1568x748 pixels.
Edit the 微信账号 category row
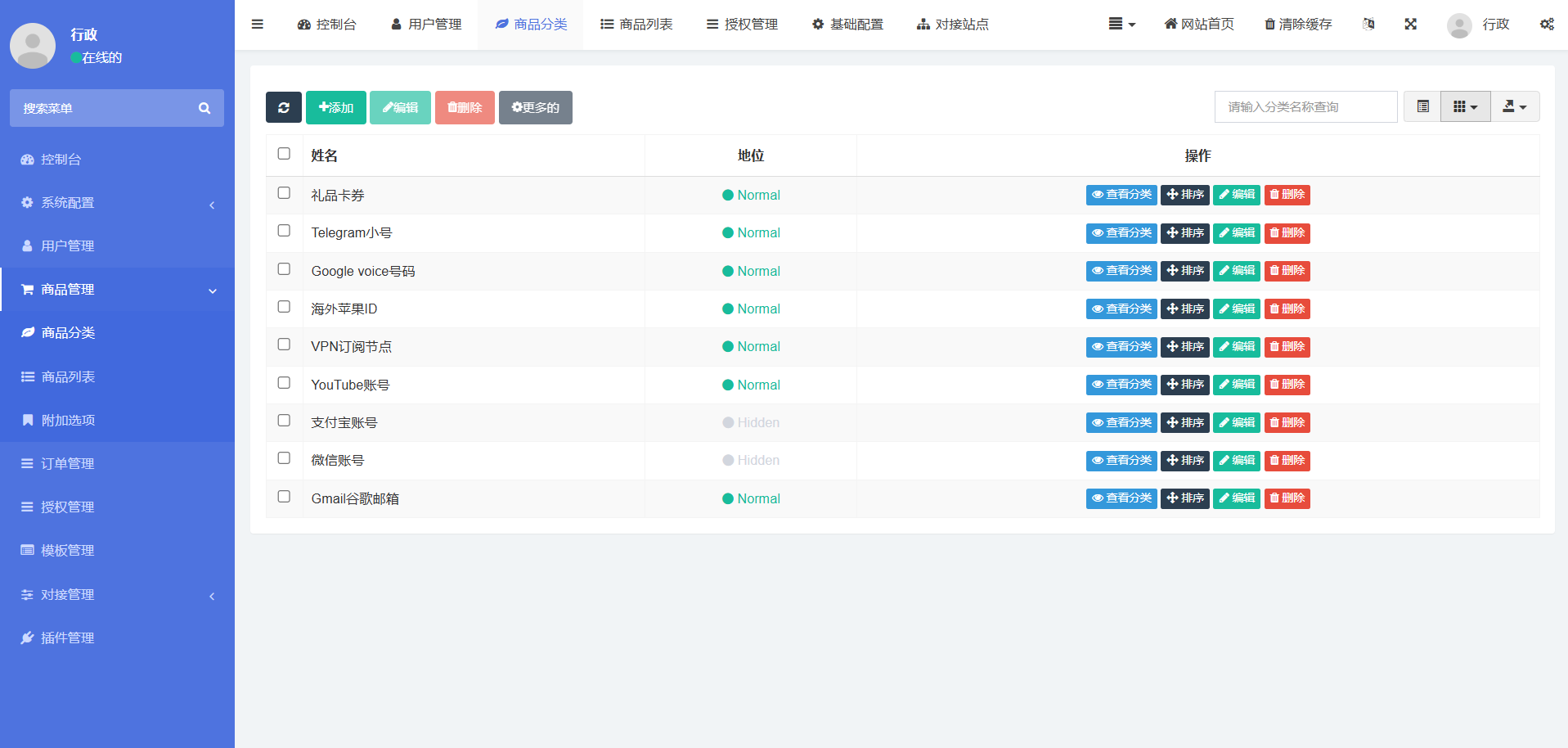point(1237,461)
